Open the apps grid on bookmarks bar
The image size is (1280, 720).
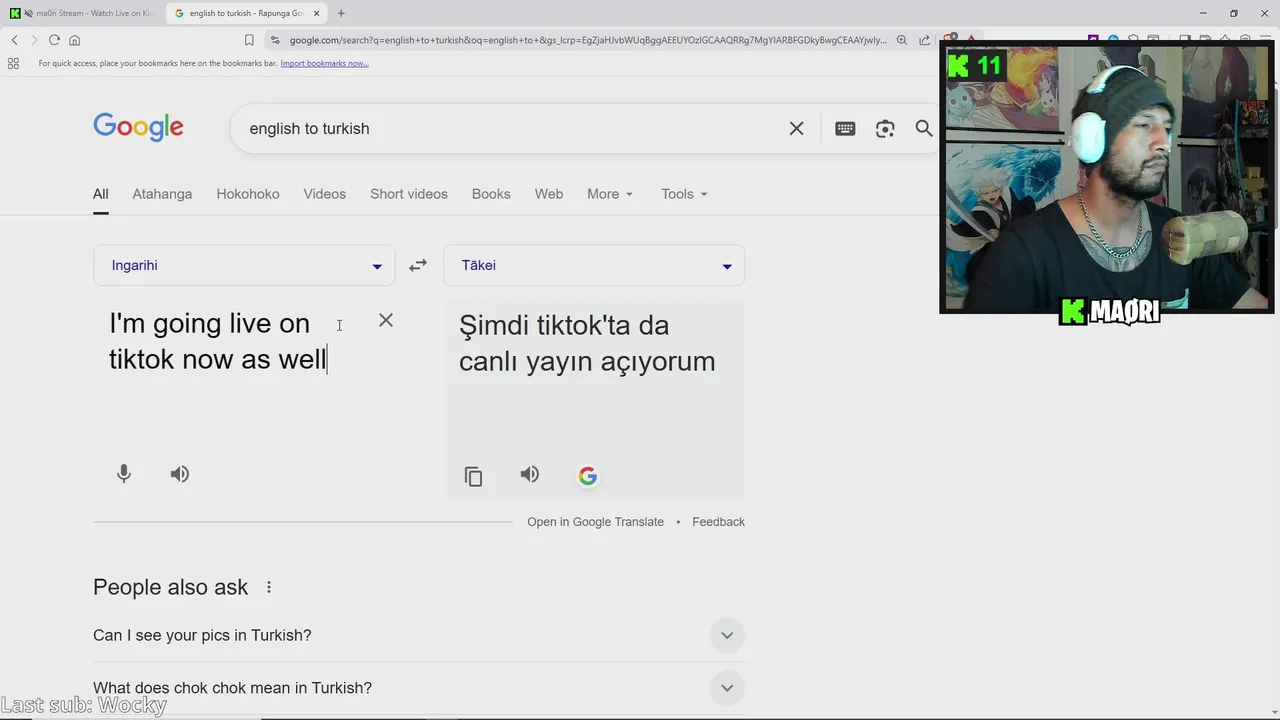(x=13, y=63)
